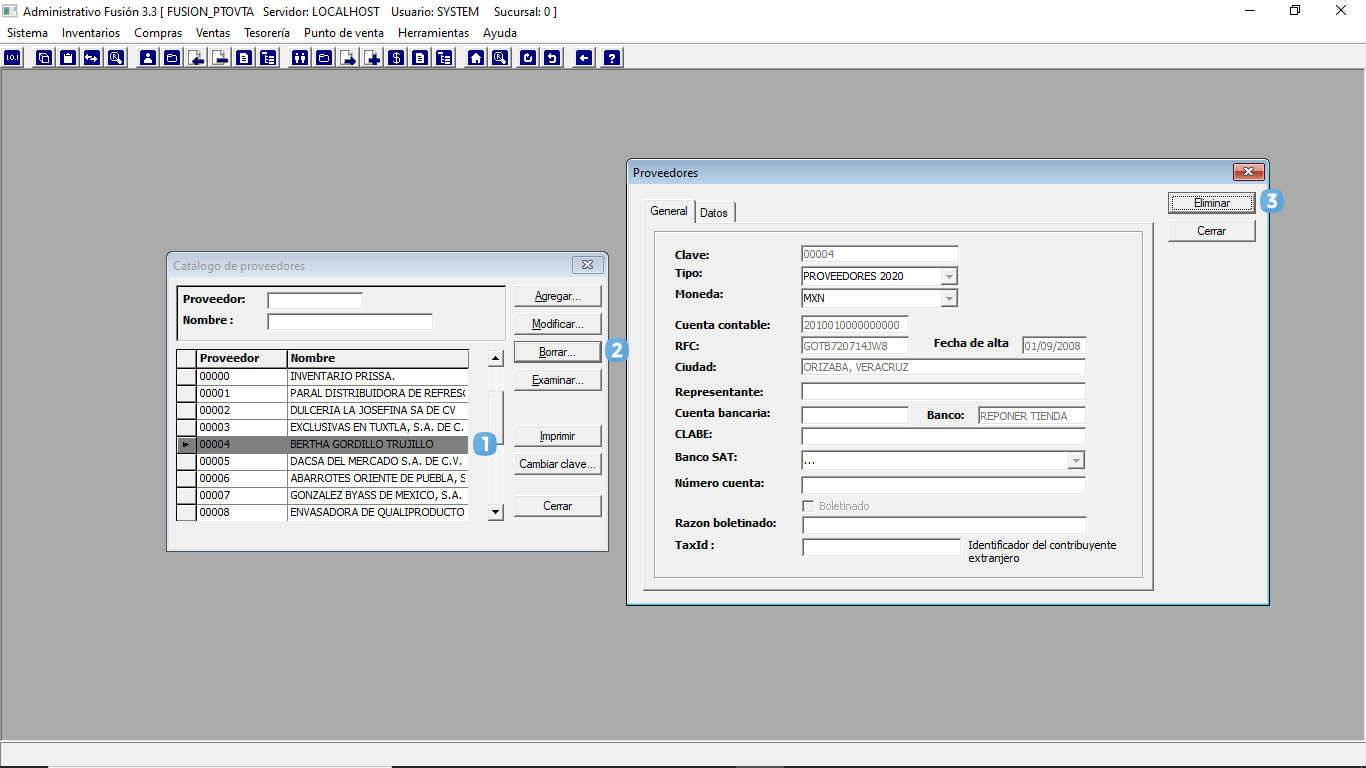Click the folder icon beside the two-people icon

point(323,58)
